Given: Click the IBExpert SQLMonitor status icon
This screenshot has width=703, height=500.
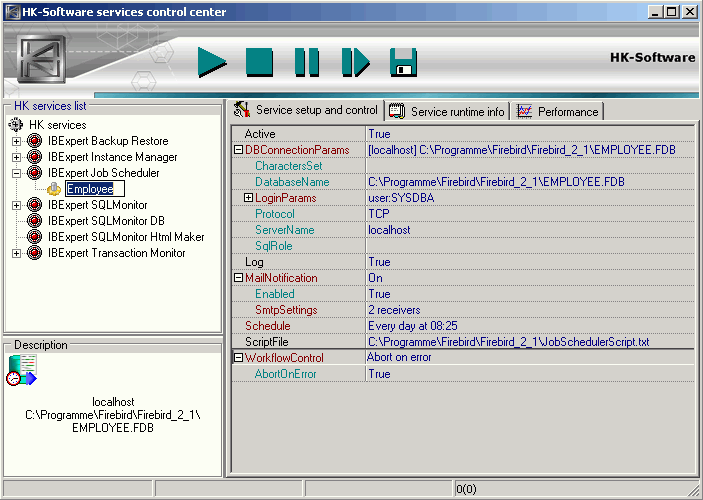Looking at the screenshot, I should pos(35,205).
